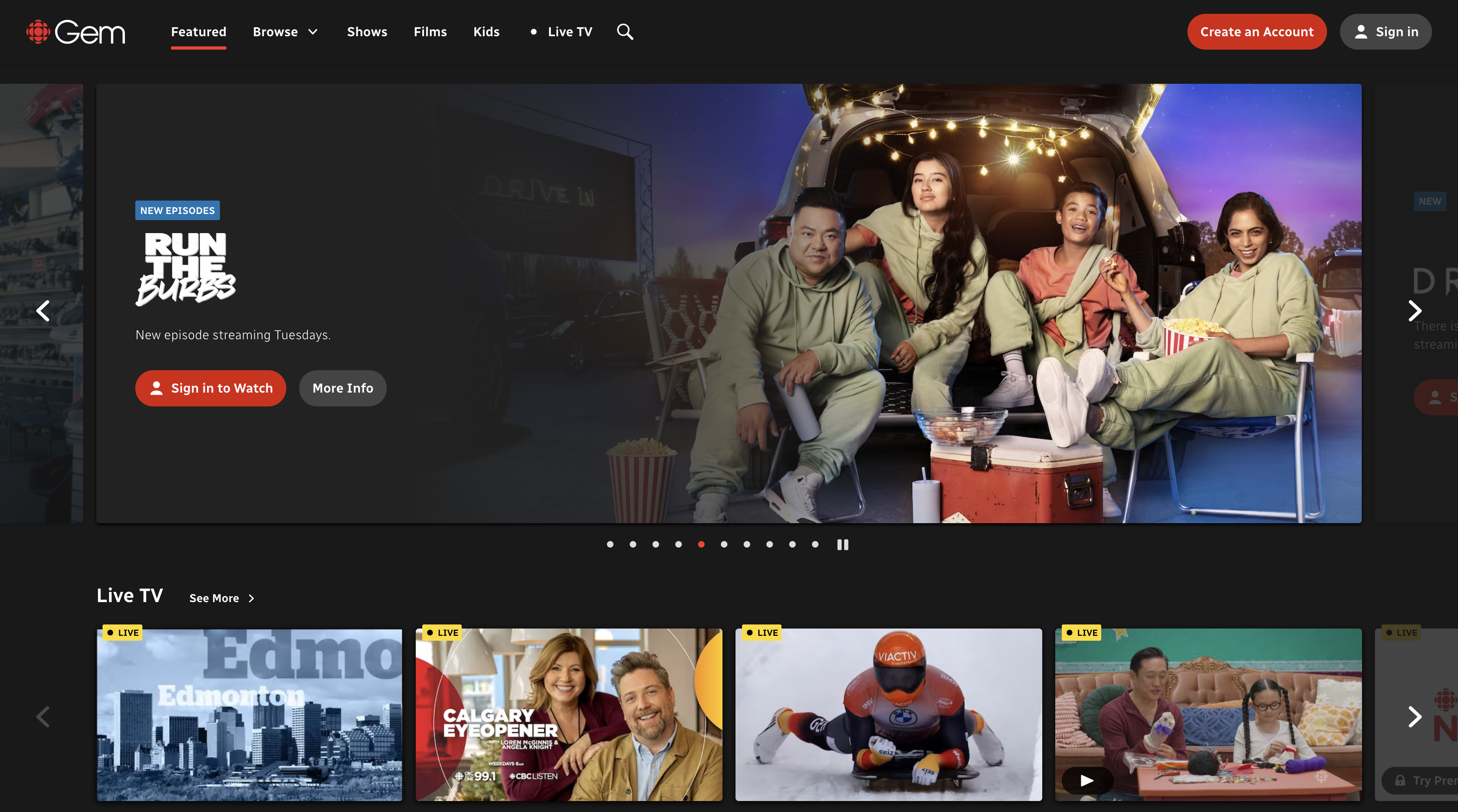Open the Films section
1458x812 pixels.
(430, 32)
